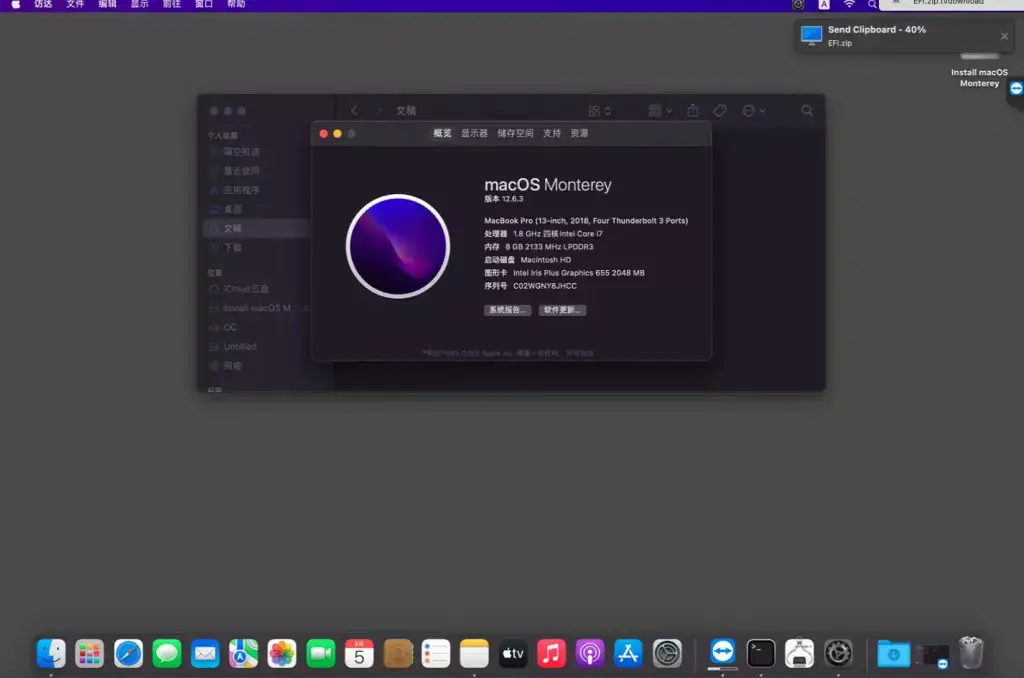
Task: Switch to the 支持 tab
Action: 552,133
